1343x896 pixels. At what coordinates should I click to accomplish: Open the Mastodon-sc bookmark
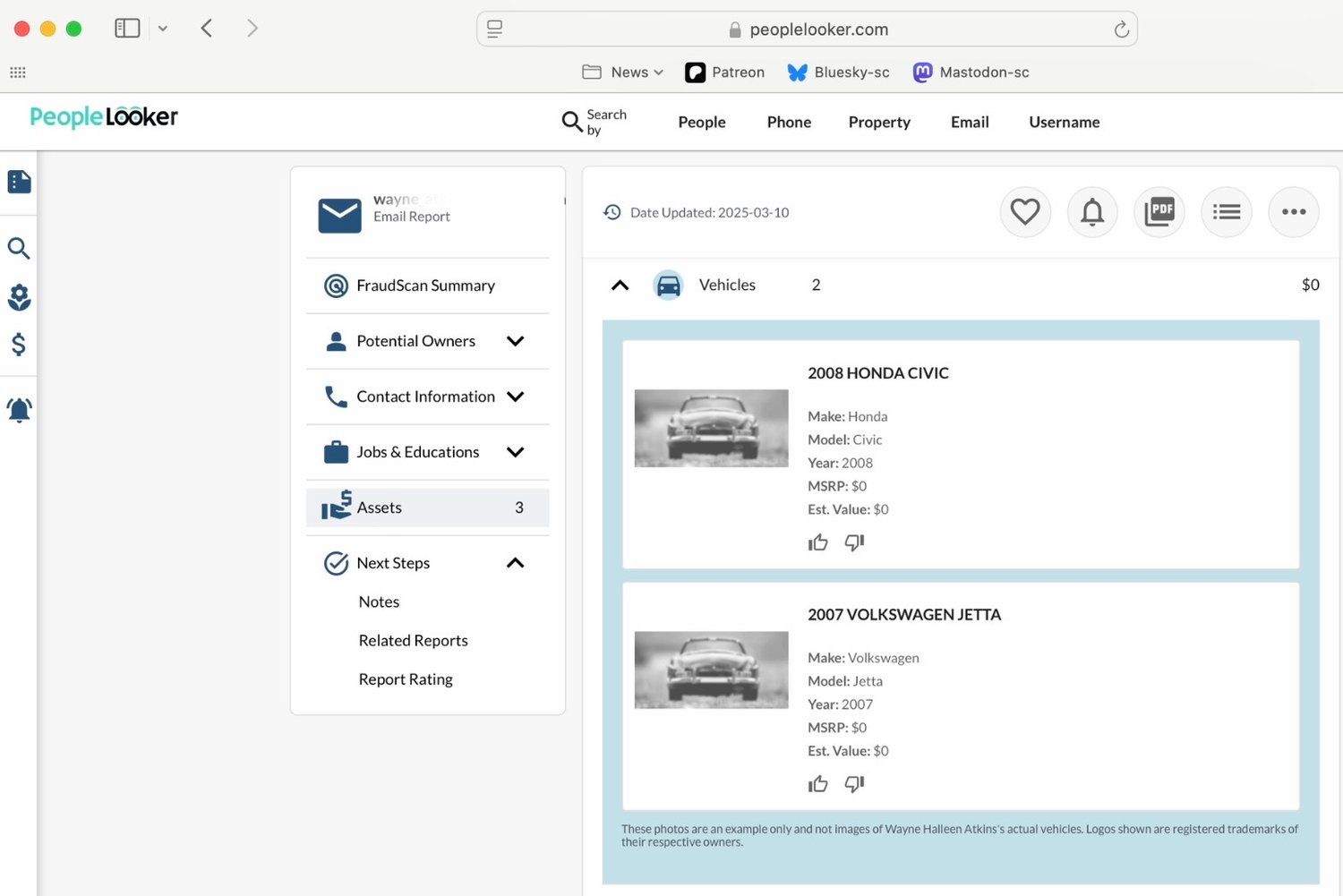pyautogui.click(x=971, y=73)
